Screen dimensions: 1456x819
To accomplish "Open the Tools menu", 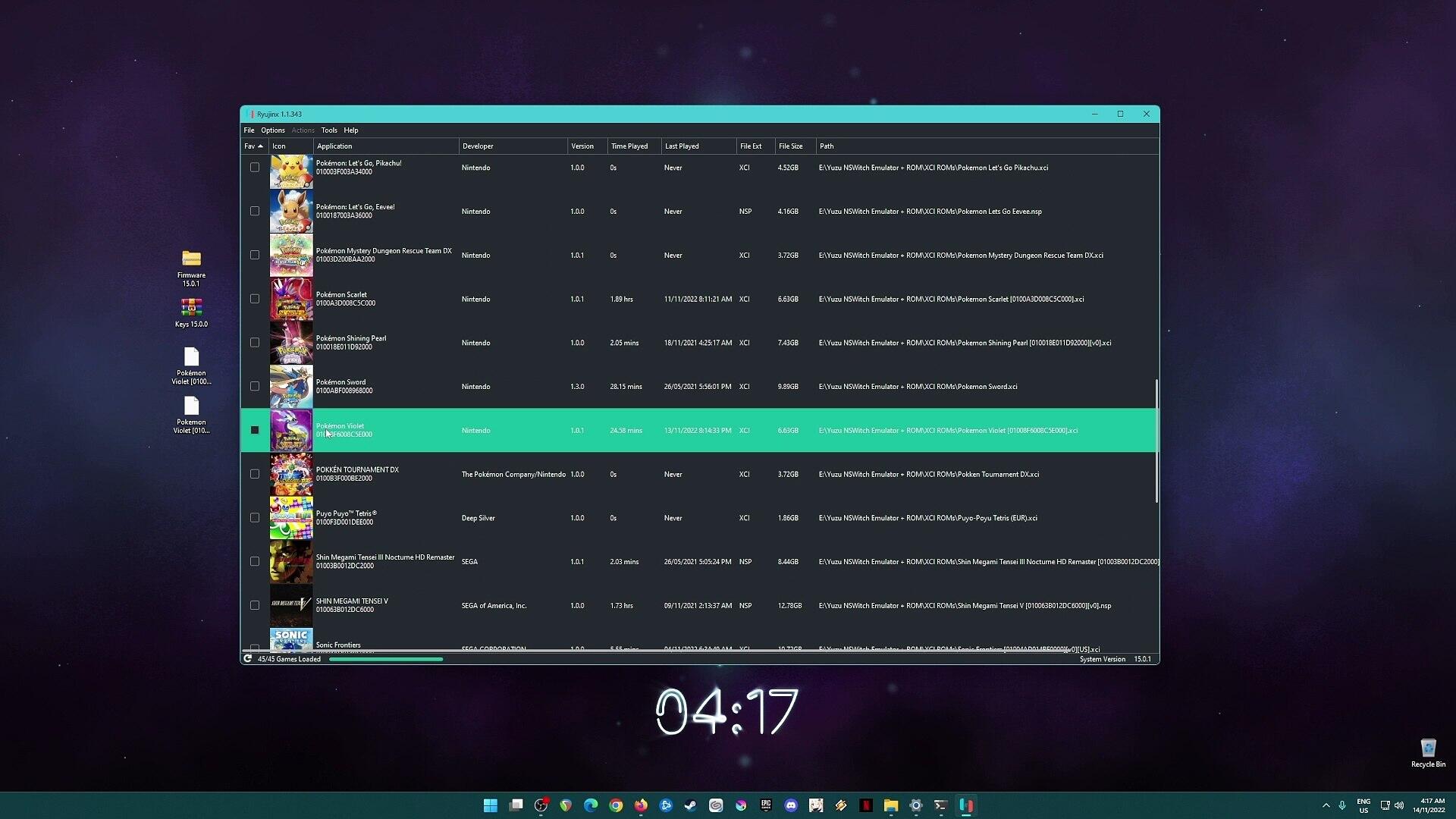I will 329,130.
